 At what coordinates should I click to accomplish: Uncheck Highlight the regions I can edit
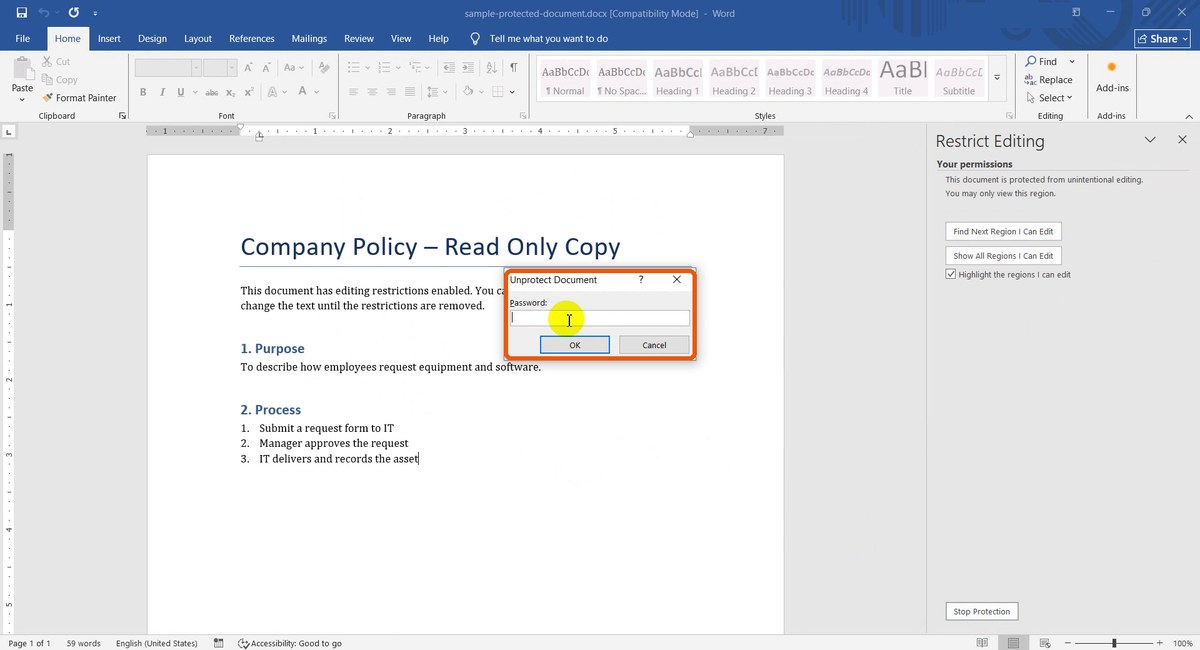(x=951, y=274)
